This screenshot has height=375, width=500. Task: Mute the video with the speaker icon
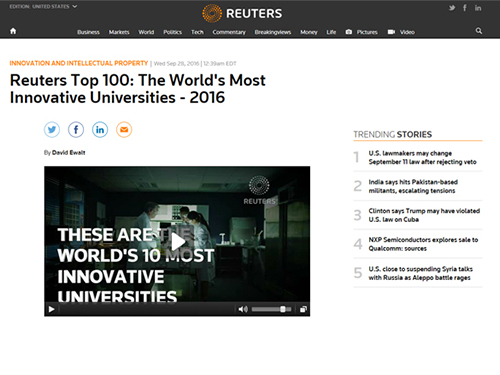tap(243, 309)
